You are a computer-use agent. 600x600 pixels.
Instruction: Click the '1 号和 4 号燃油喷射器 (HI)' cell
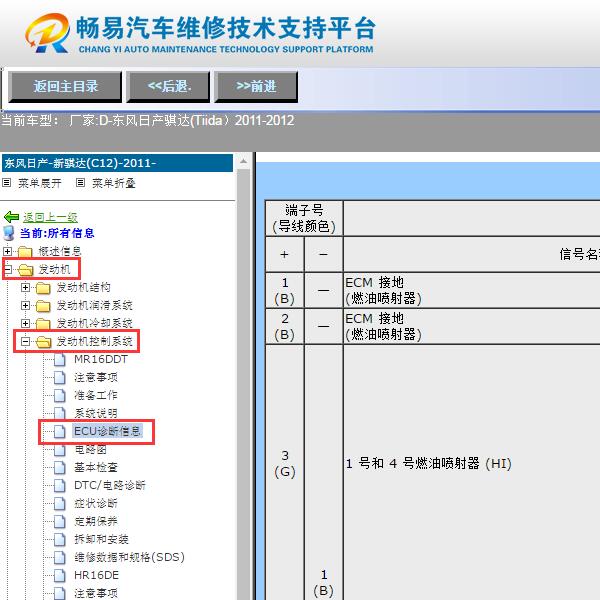coord(471,464)
